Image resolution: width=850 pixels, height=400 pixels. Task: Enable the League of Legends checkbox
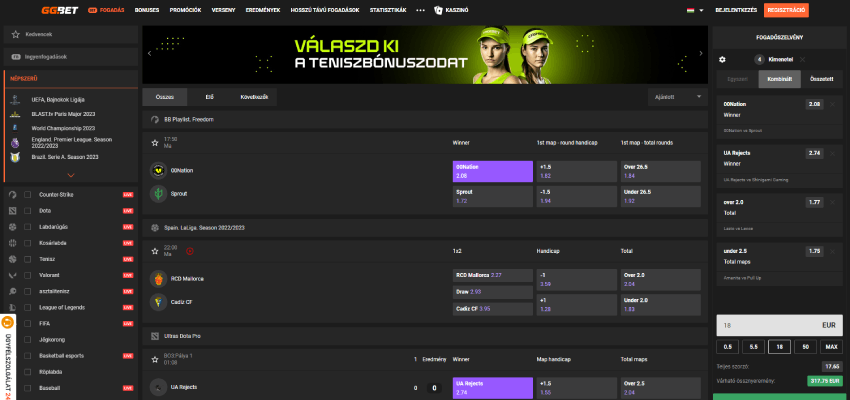coord(28,307)
